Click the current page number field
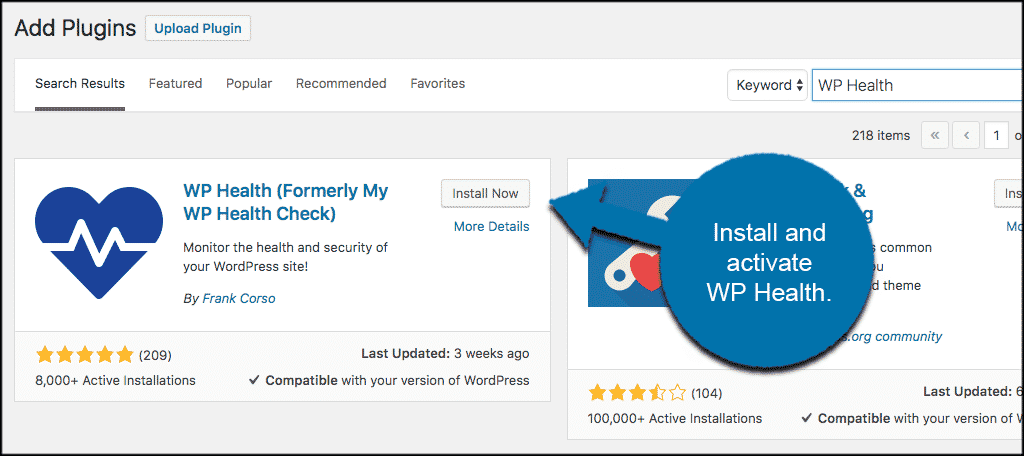 997,136
